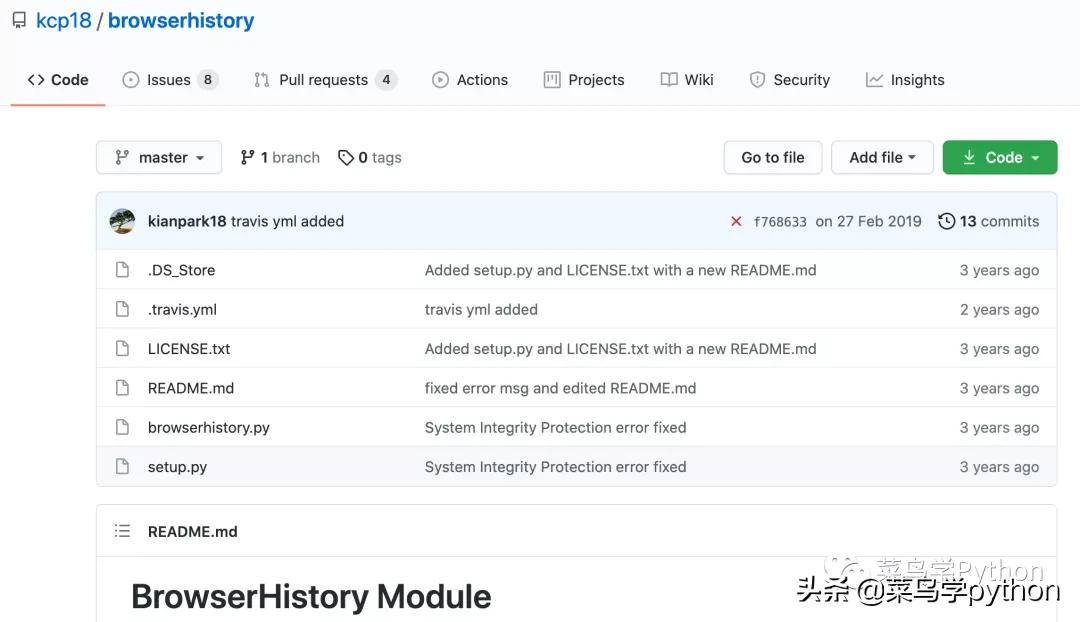
Task: Open the LICENSE.txt file
Action: click(189, 349)
